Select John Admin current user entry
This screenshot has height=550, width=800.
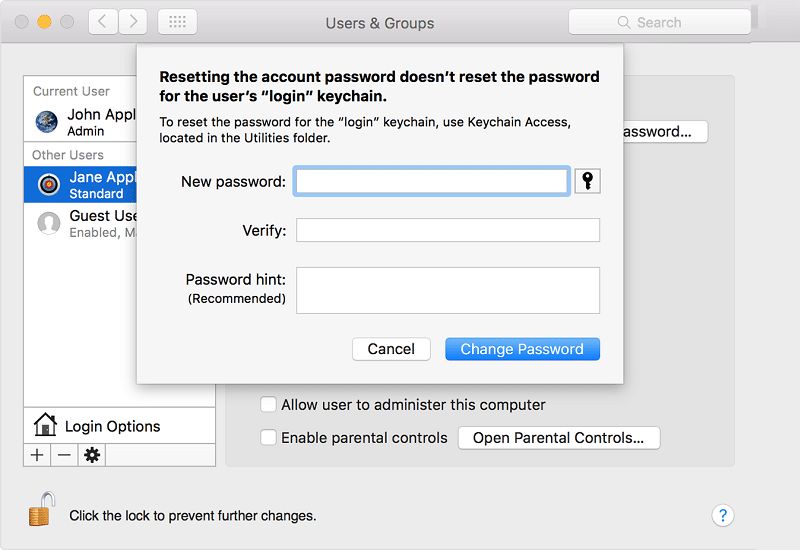pos(80,122)
